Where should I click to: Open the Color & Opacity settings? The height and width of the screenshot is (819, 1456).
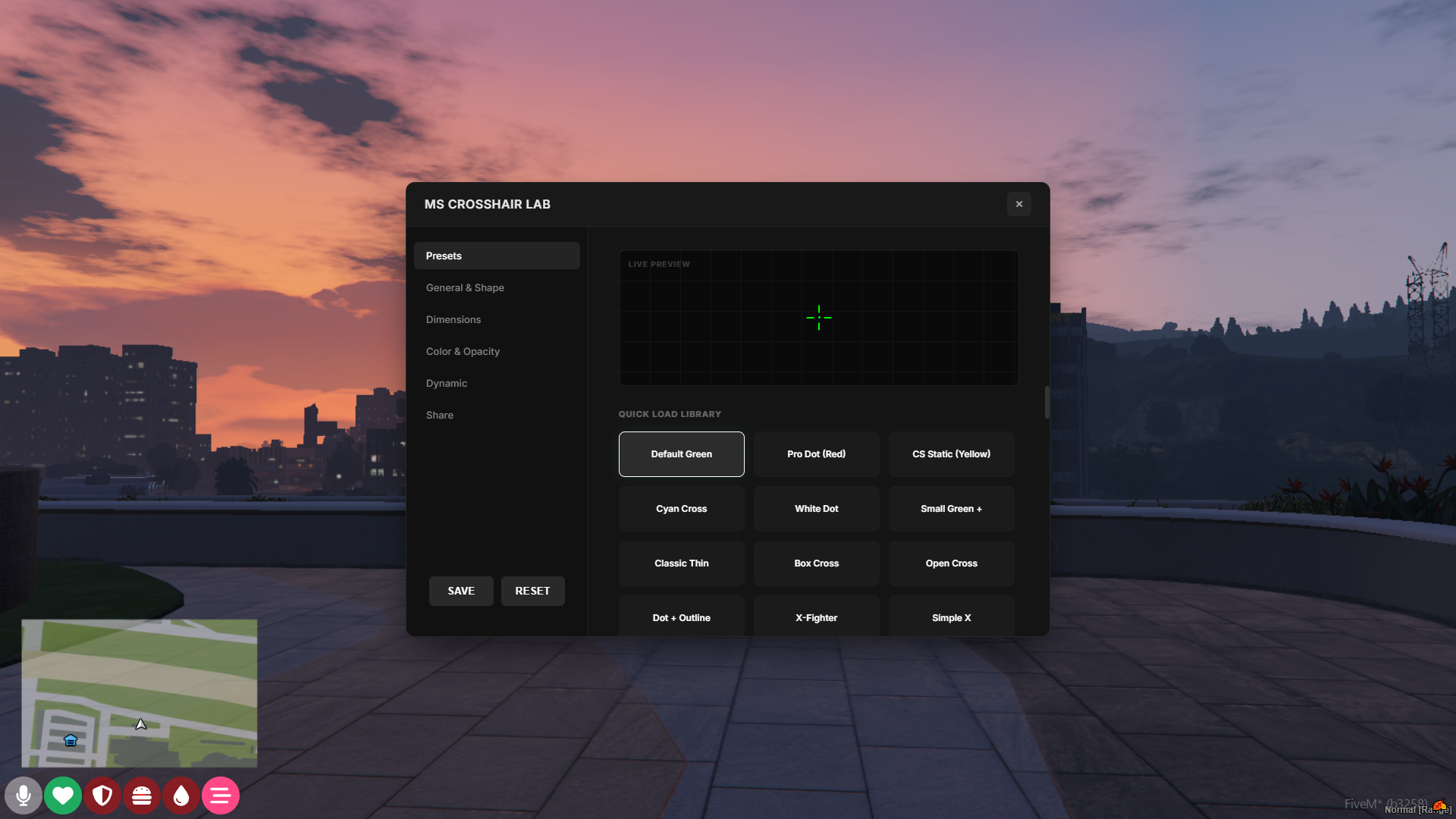pos(463,351)
